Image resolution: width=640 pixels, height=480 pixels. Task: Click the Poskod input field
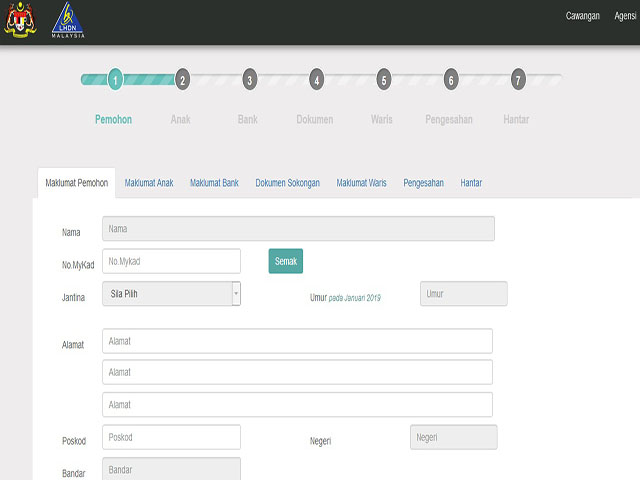[171, 437]
